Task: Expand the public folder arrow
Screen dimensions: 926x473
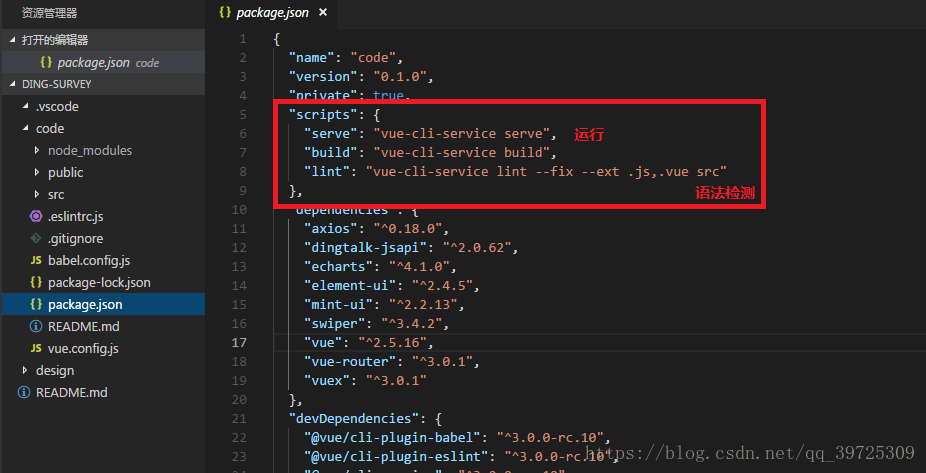Action: coord(37,172)
